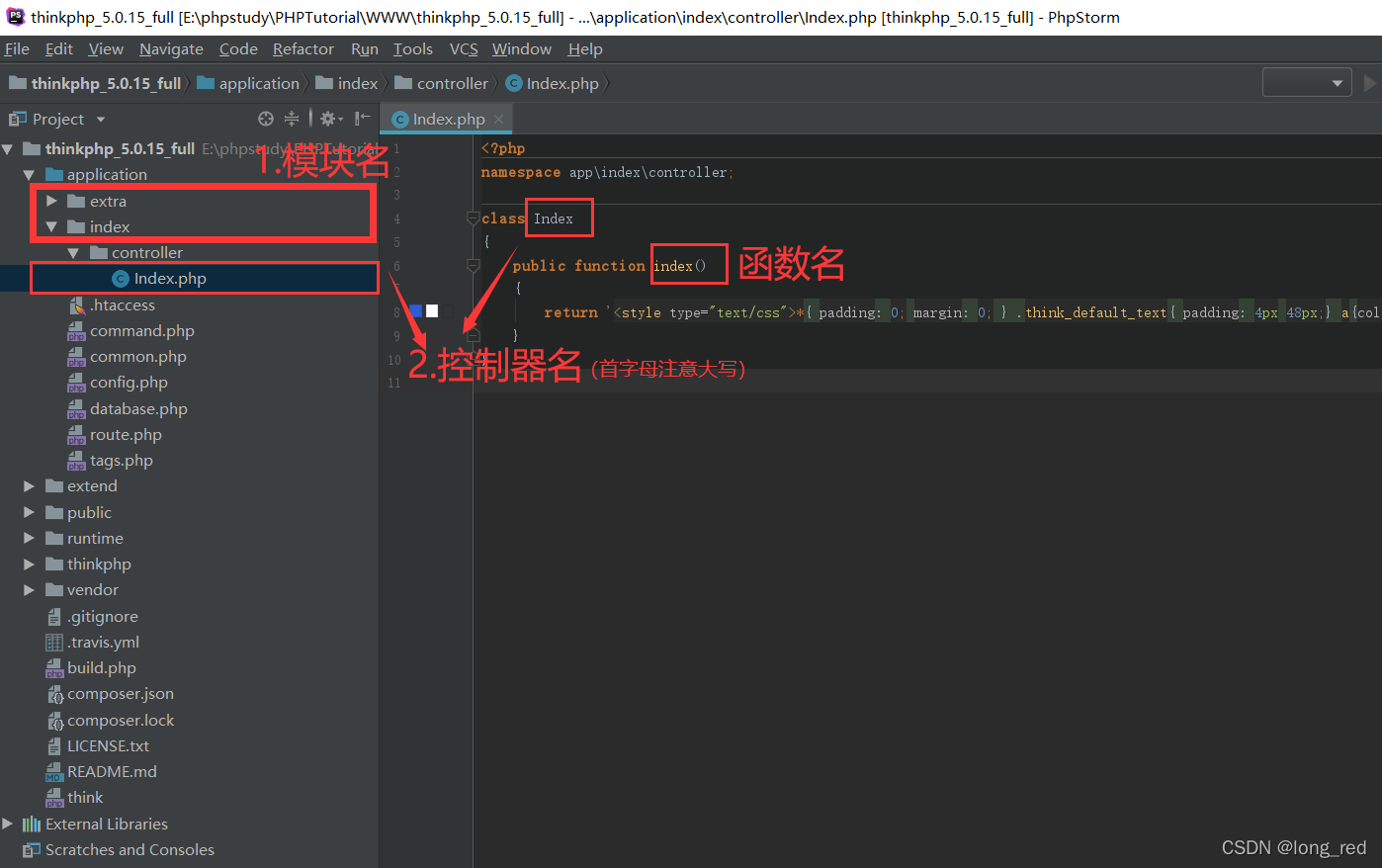1382x868 pixels.
Task: Close the Index.php editor tab
Action: tap(499, 120)
